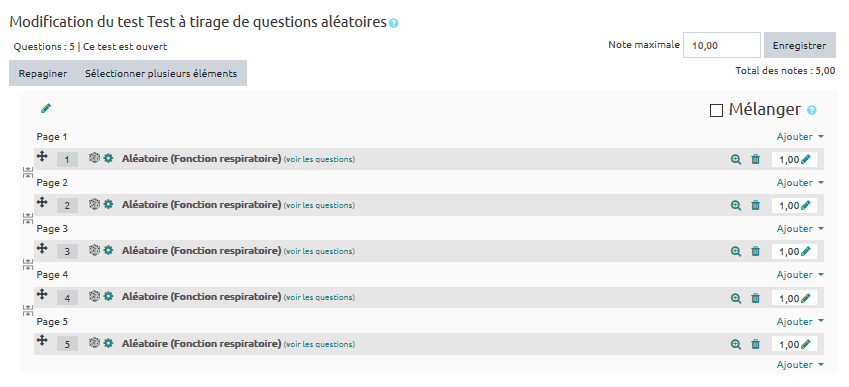Open the gear settings for question 2

[108, 204]
